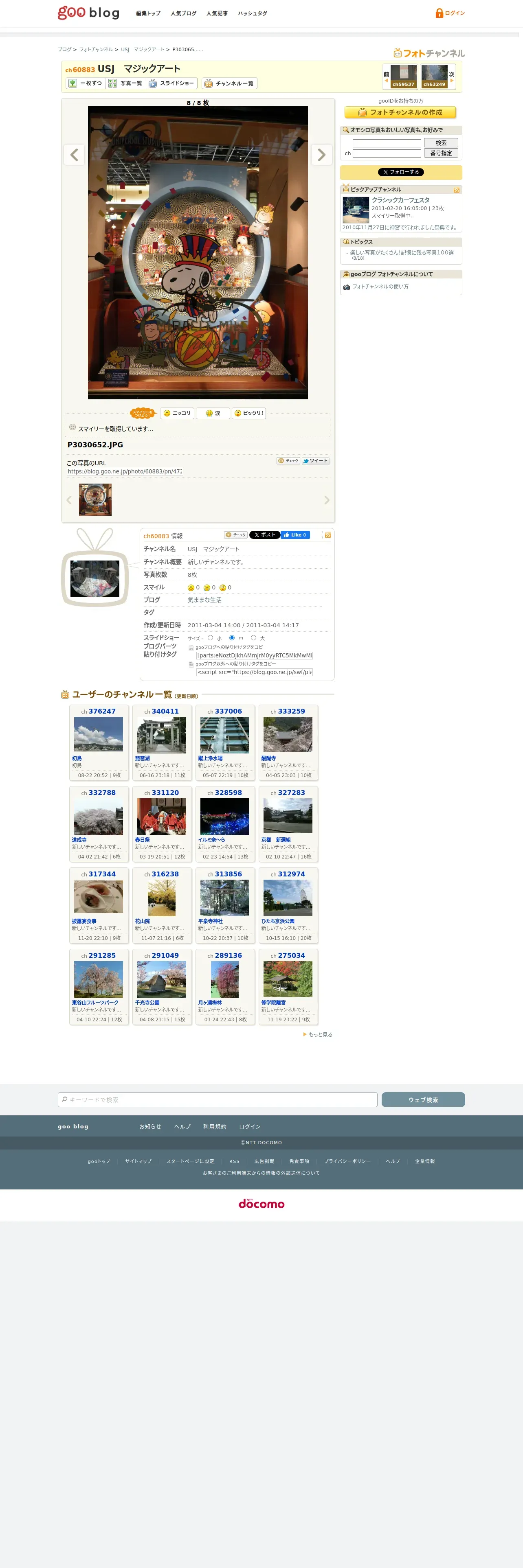Select slideshow size 大 radio
Image resolution: width=523 pixels, height=1568 pixels.
(x=253, y=638)
